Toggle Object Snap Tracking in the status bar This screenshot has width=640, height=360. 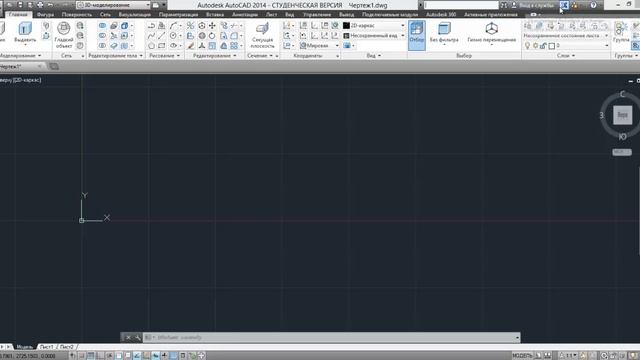tap(137, 356)
